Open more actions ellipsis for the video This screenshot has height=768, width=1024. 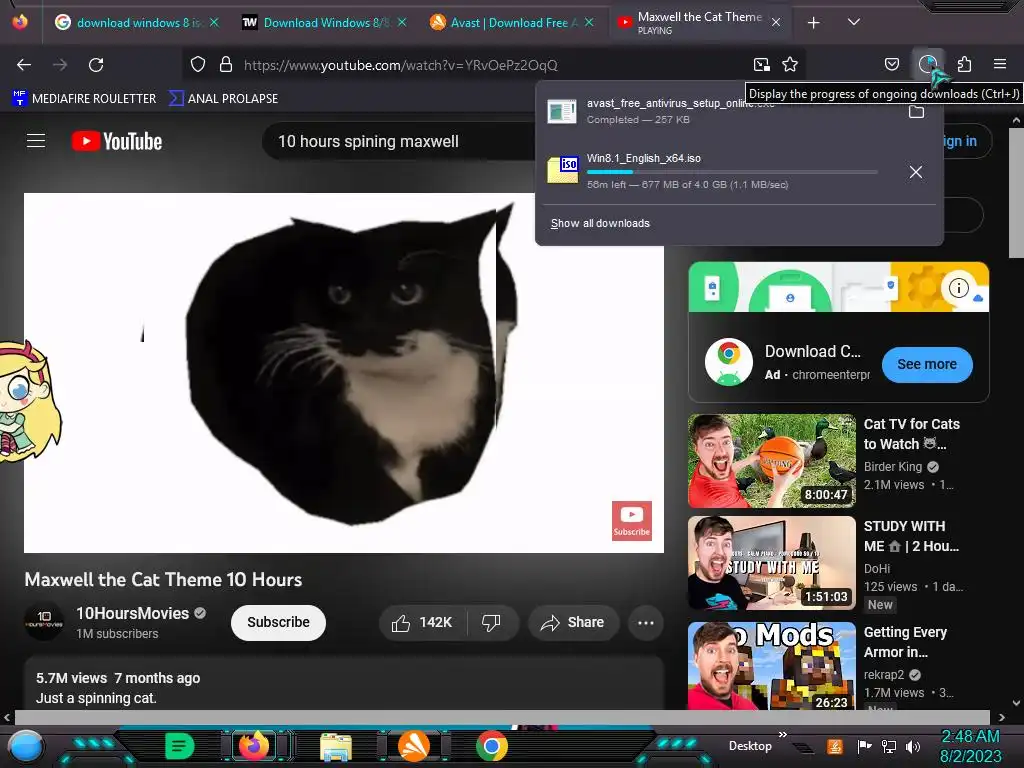click(645, 623)
